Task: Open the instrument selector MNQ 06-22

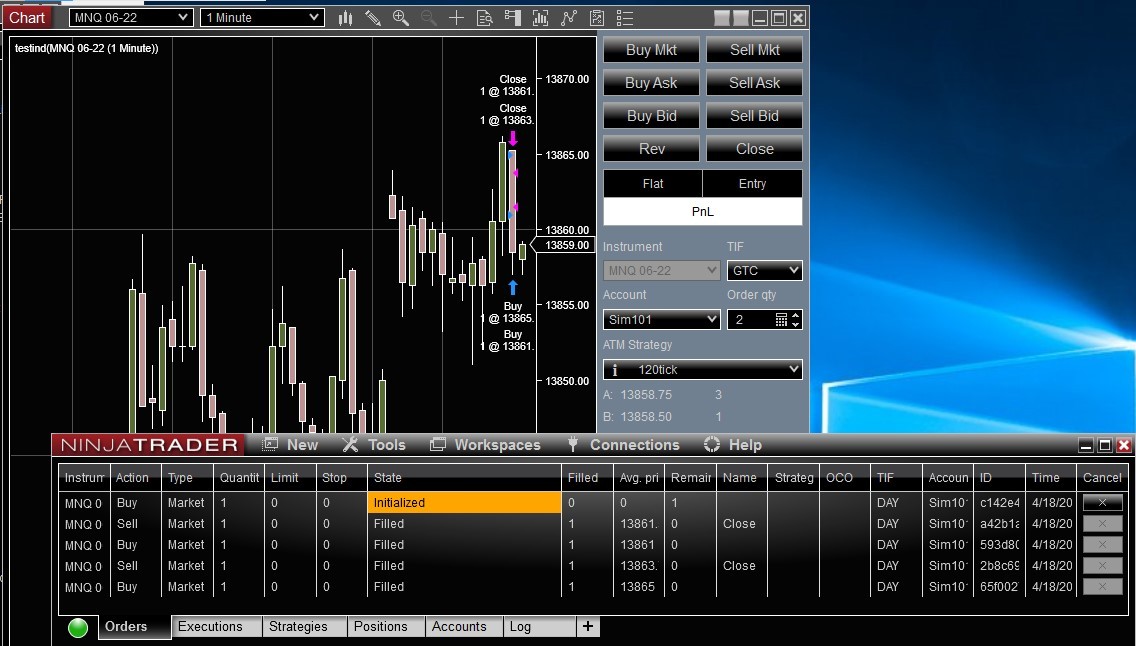Action: click(x=131, y=17)
